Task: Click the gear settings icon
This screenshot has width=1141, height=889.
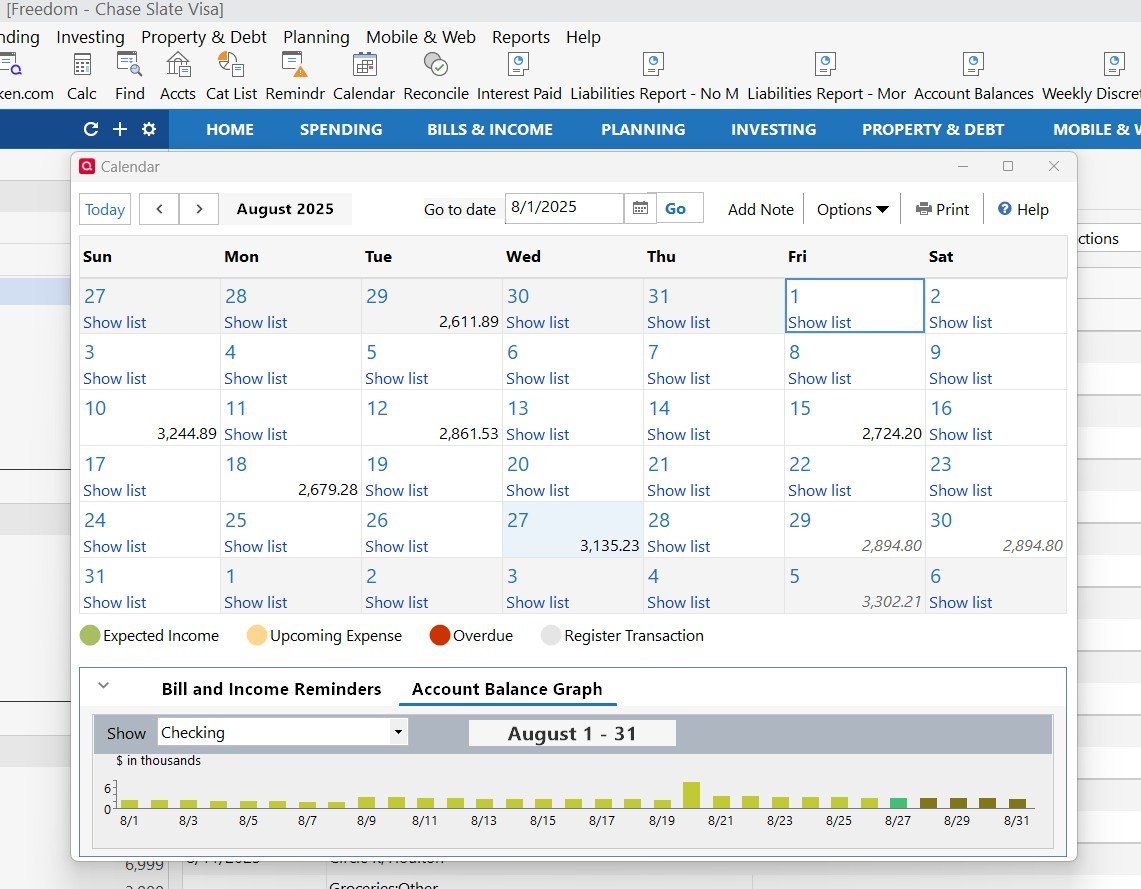Action: pos(149,129)
